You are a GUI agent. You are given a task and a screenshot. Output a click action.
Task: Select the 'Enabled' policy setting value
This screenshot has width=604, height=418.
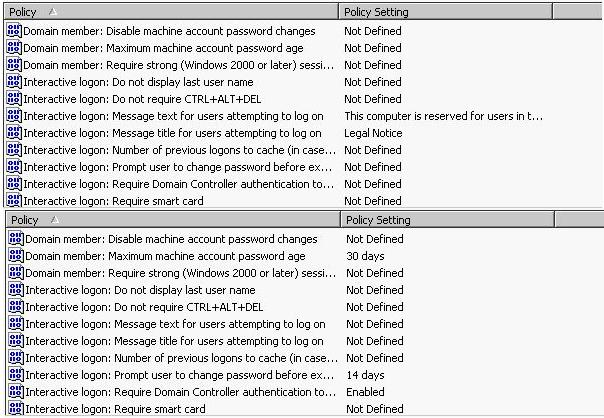click(x=365, y=392)
